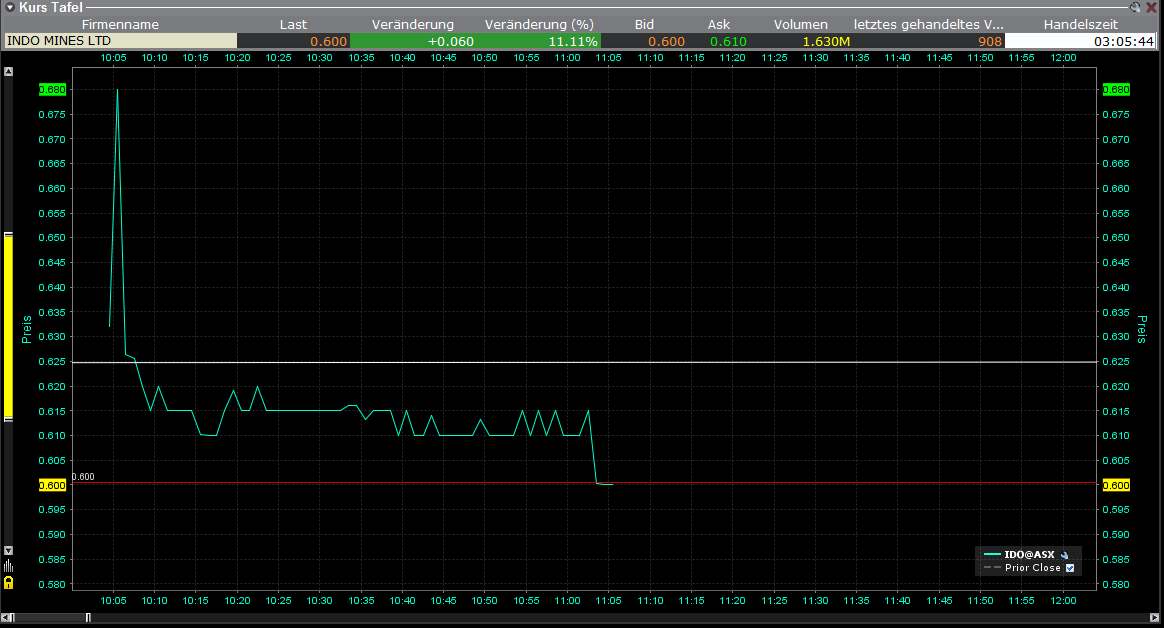This screenshot has height=628, width=1164.
Task: Click the +0.060 change cell
Action: coord(413,41)
